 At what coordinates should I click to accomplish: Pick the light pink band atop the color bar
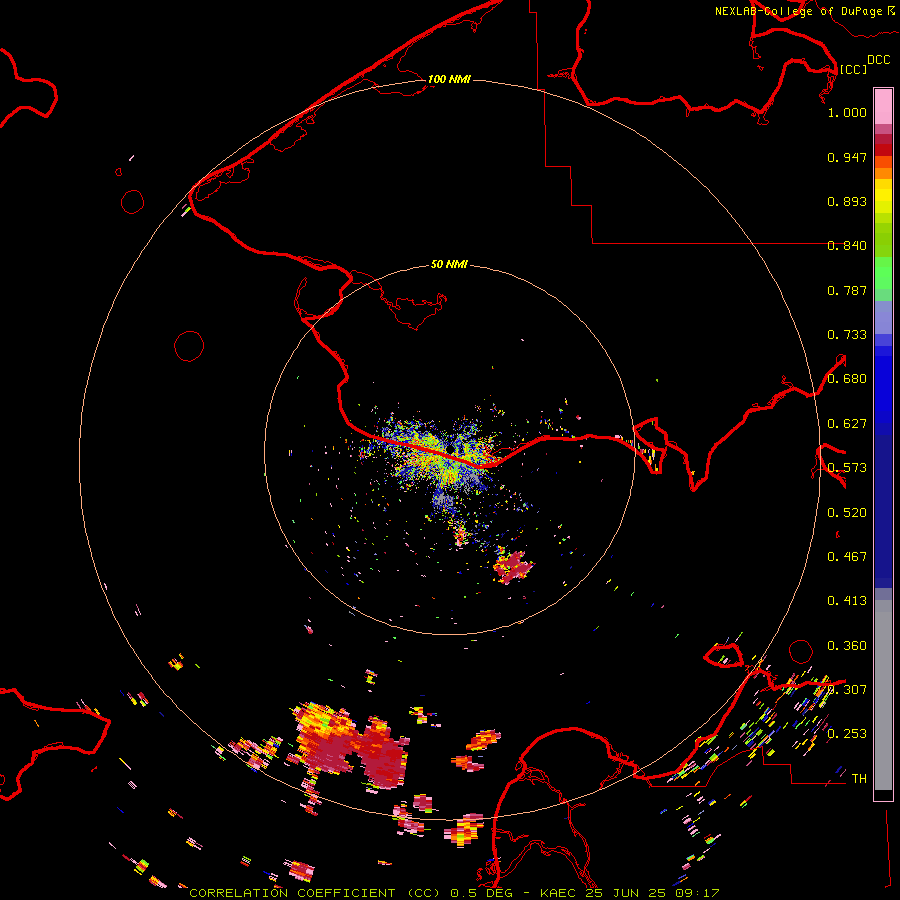[883, 107]
